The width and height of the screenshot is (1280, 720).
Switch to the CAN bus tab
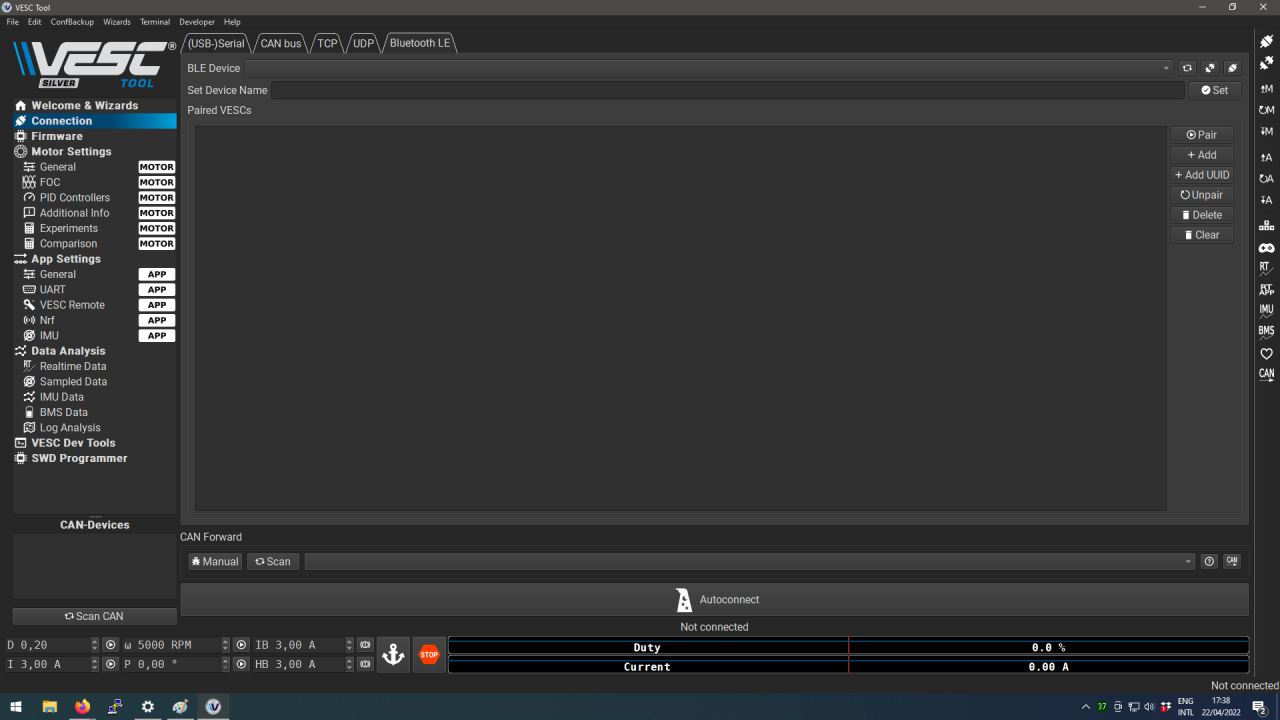click(281, 43)
